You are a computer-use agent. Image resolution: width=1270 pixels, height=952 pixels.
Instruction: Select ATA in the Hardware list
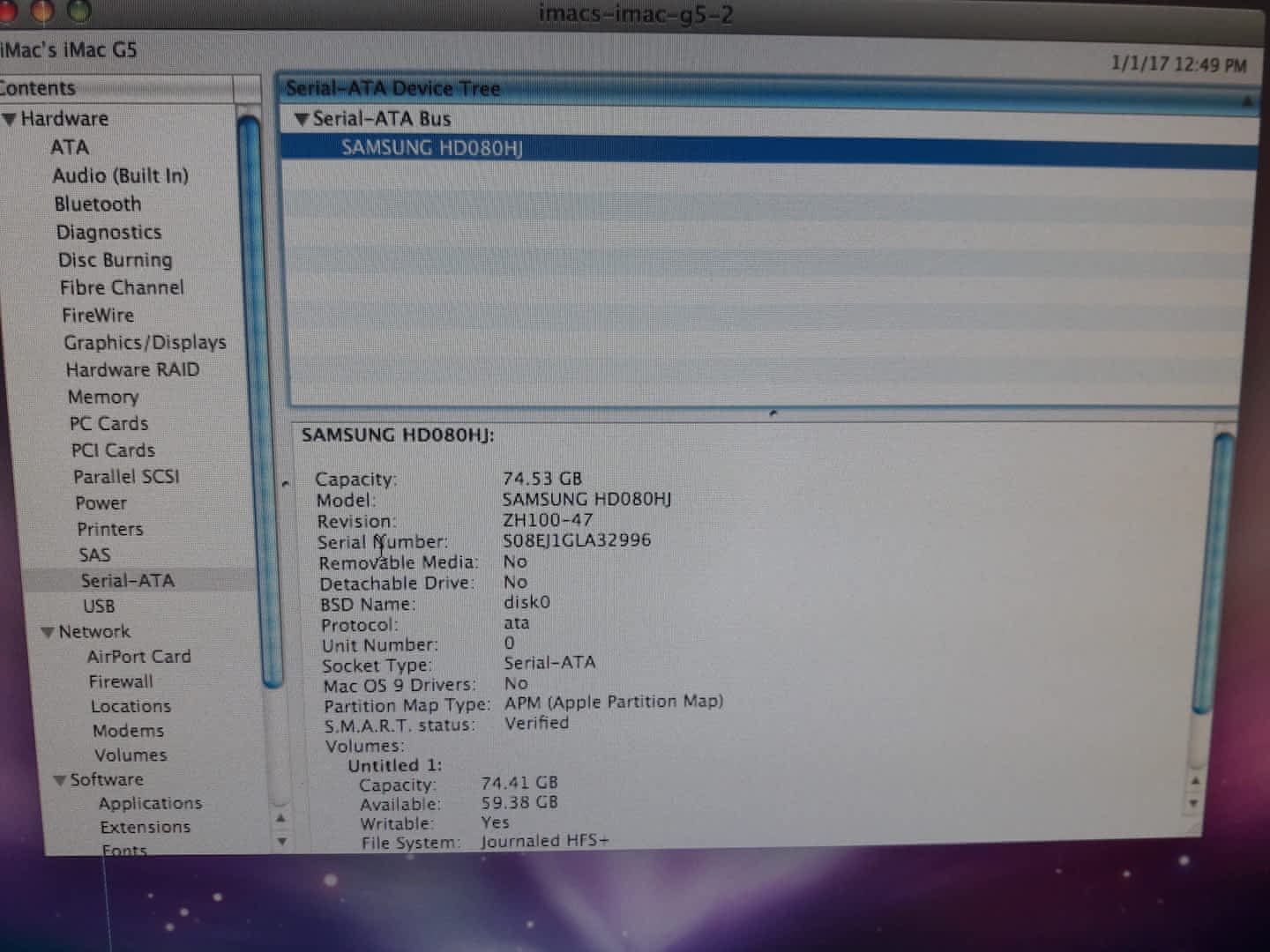coord(70,147)
